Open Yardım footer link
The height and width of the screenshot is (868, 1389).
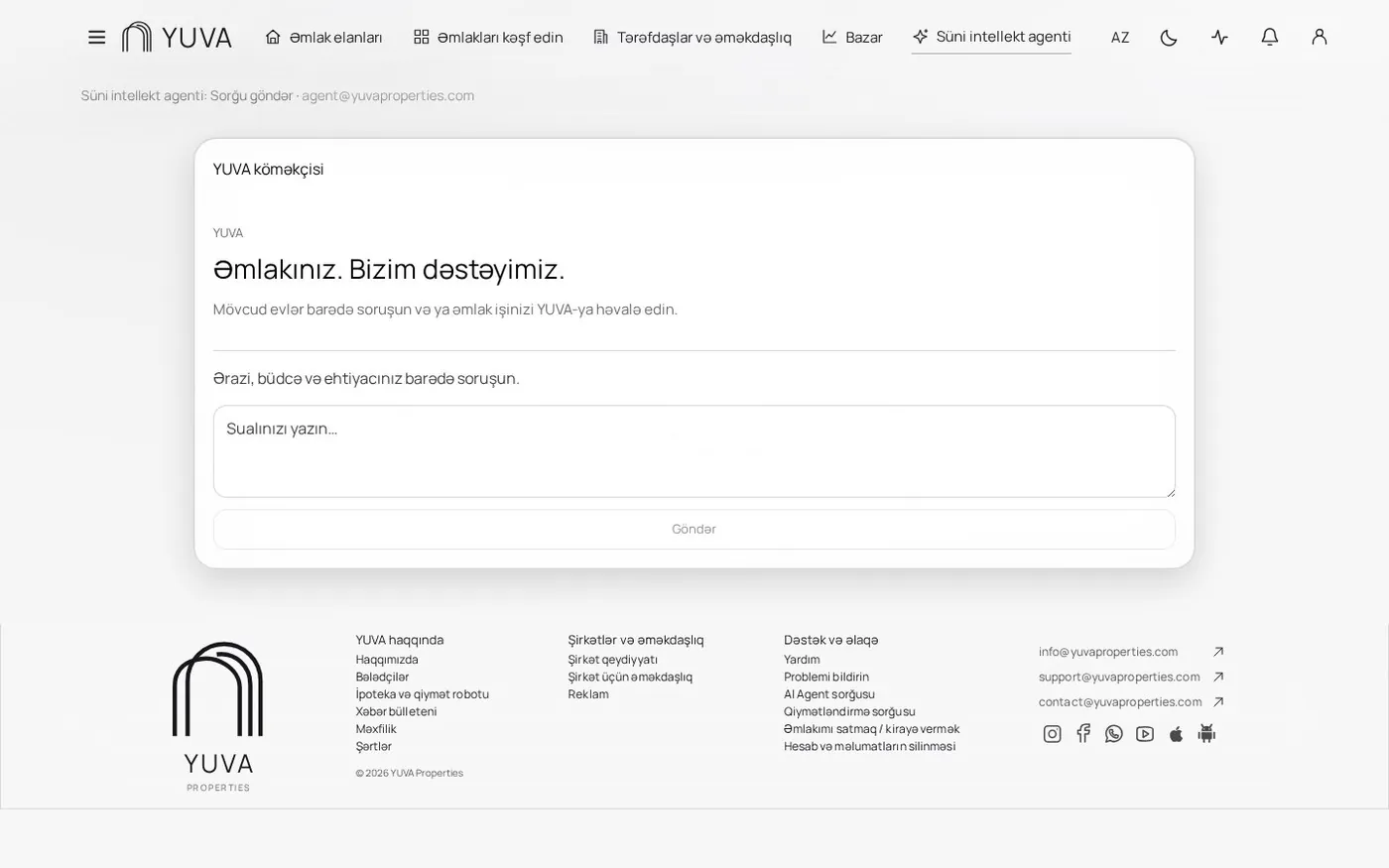802,660
